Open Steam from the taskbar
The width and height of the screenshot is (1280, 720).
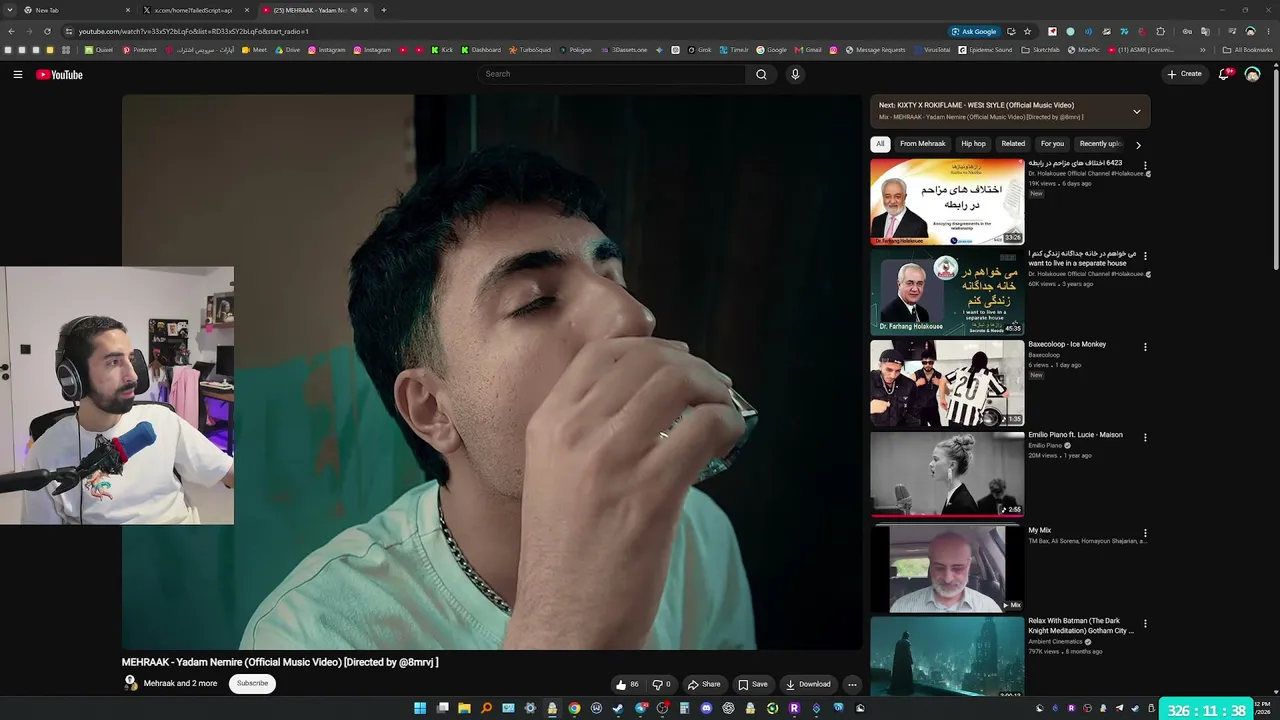618,708
